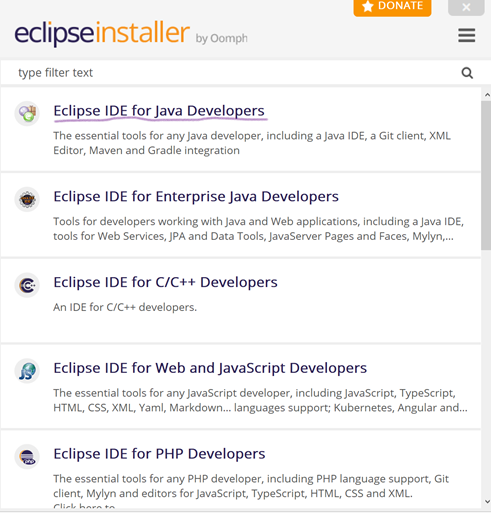Select Eclipse IDE for Enterprise Java Developers
The width and height of the screenshot is (491, 513).
pyautogui.click(x=196, y=196)
